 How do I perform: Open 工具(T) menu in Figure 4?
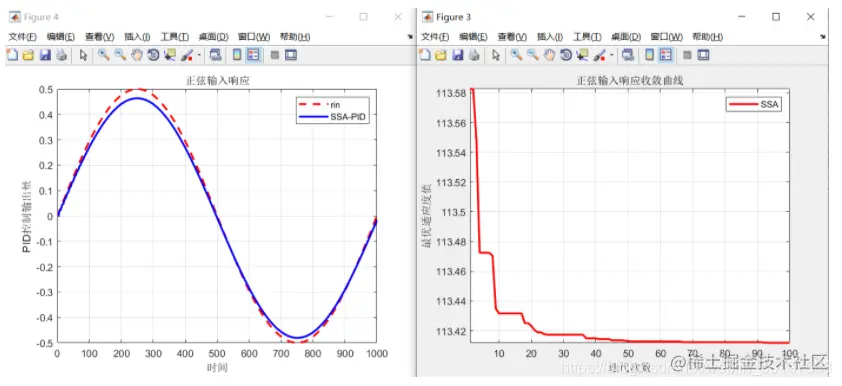175,37
